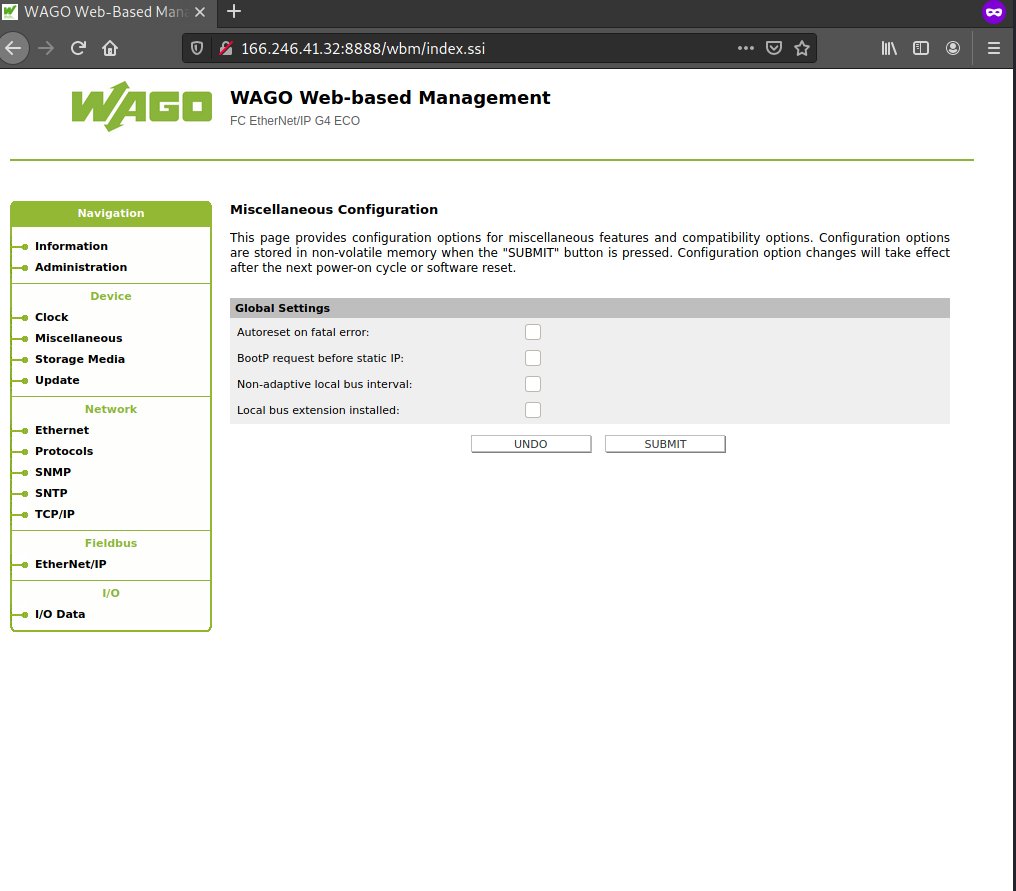
Task: Open the browser home page icon
Action: coord(110,48)
